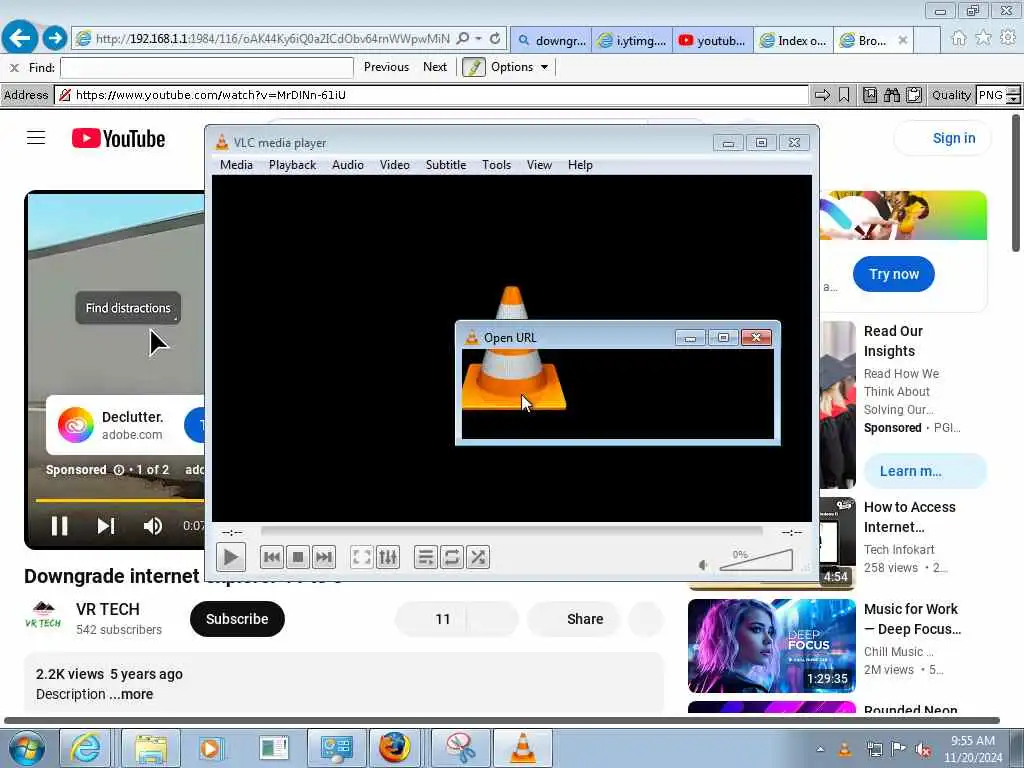Image resolution: width=1024 pixels, height=768 pixels.
Task: Open the address bar search dropdown
Action: click(x=478, y=39)
